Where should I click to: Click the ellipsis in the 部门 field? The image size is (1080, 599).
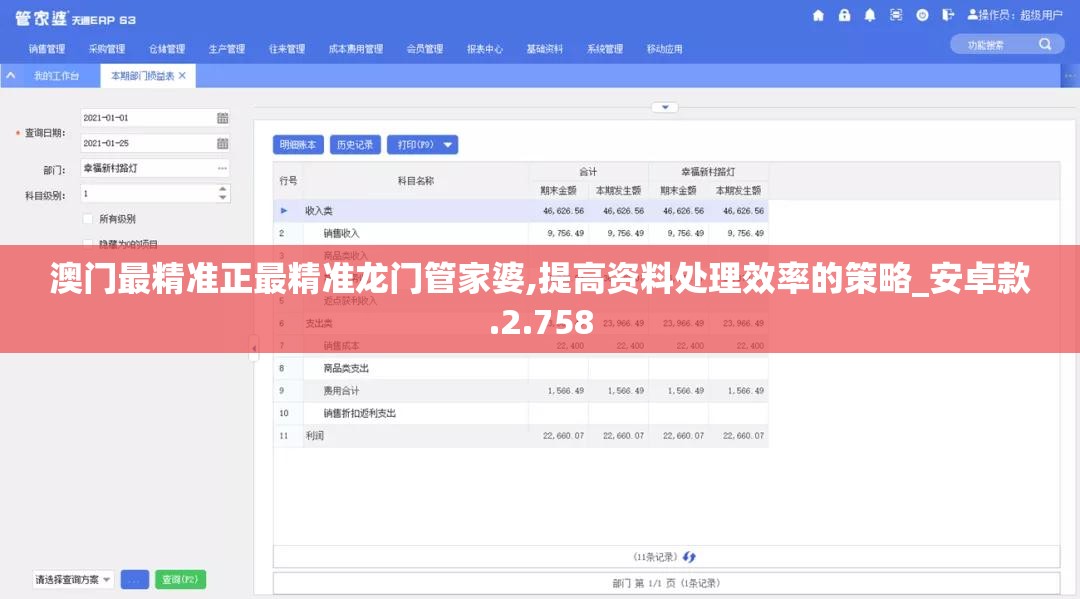[222, 168]
